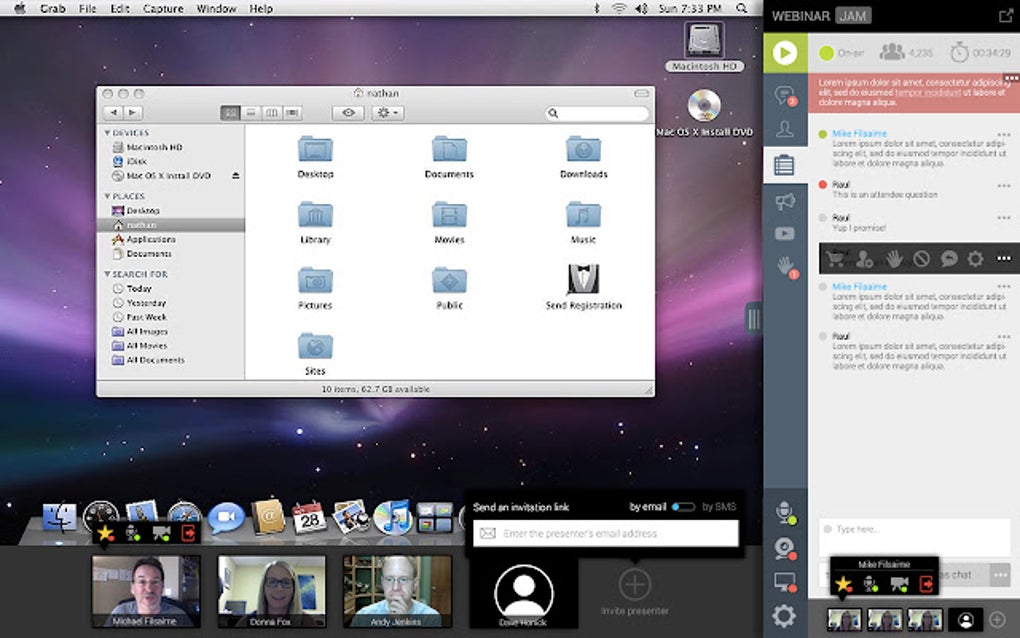Click the megaphone announcements icon

point(785,201)
